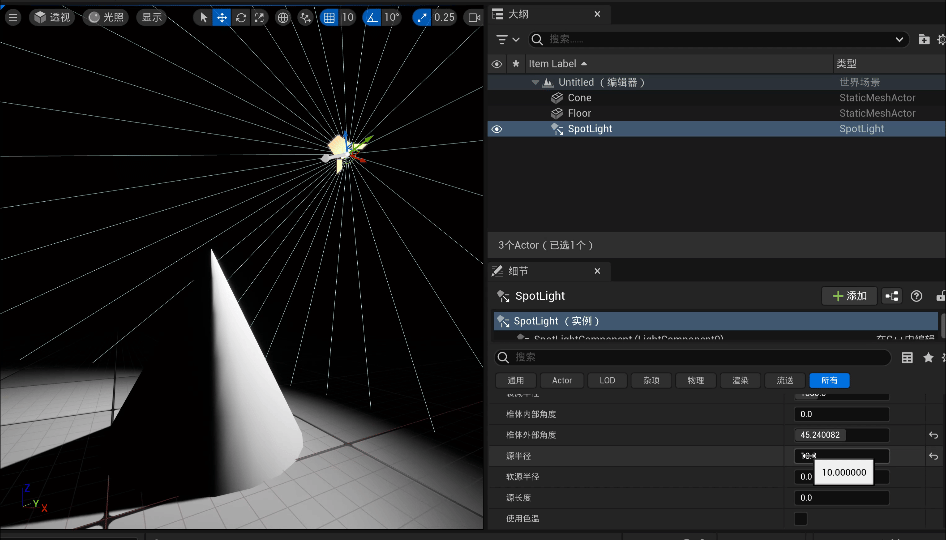Toggle scale snapping in viewport toolbar
The height and width of the screenshot is (540, 946).
click(x=422, y=17)
